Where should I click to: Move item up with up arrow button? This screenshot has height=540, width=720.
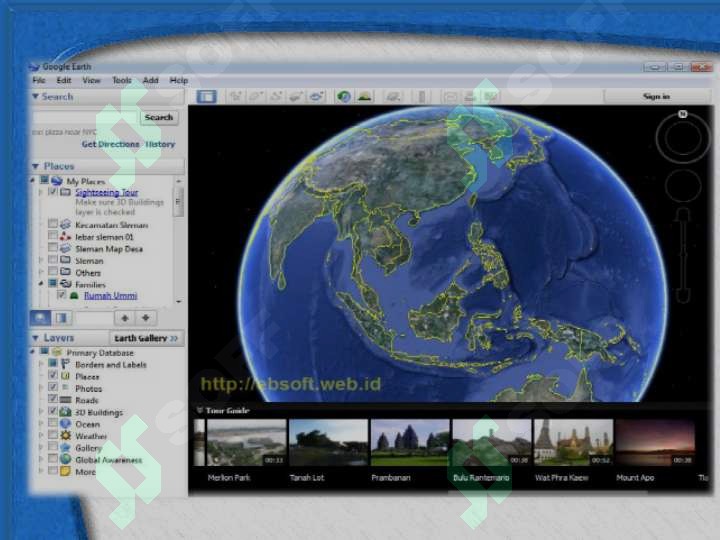124,317
